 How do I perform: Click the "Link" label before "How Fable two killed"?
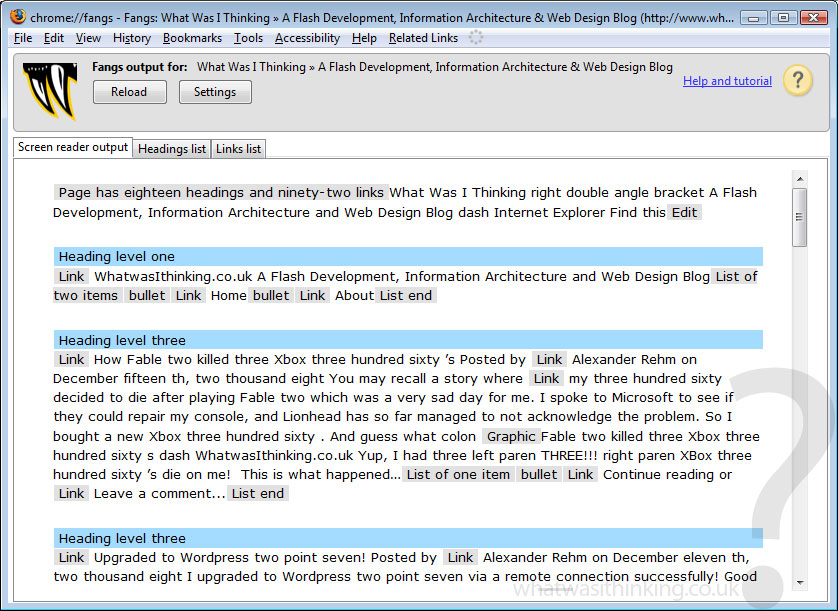tap(71, 359)
